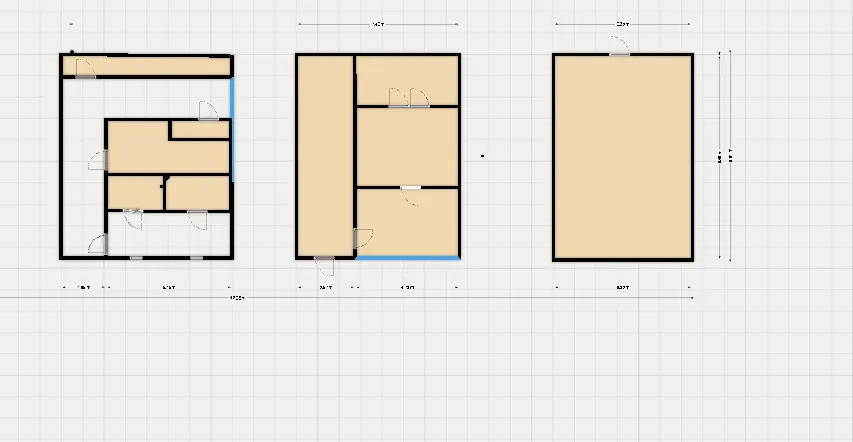This screenshot has height=442, width=853.
Task: Click the door above the inner block near the blue wall
Action: (207, 111)
